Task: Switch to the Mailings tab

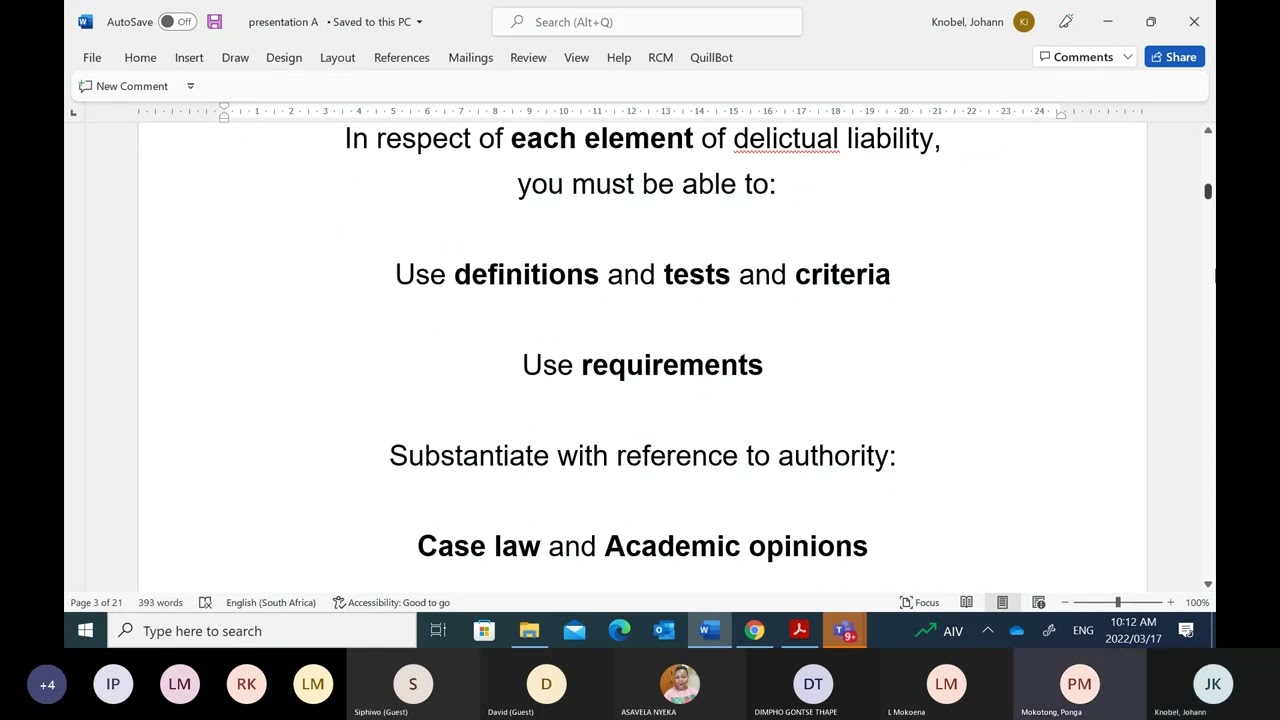Action: pyautogui.click(x=470, y=57)
